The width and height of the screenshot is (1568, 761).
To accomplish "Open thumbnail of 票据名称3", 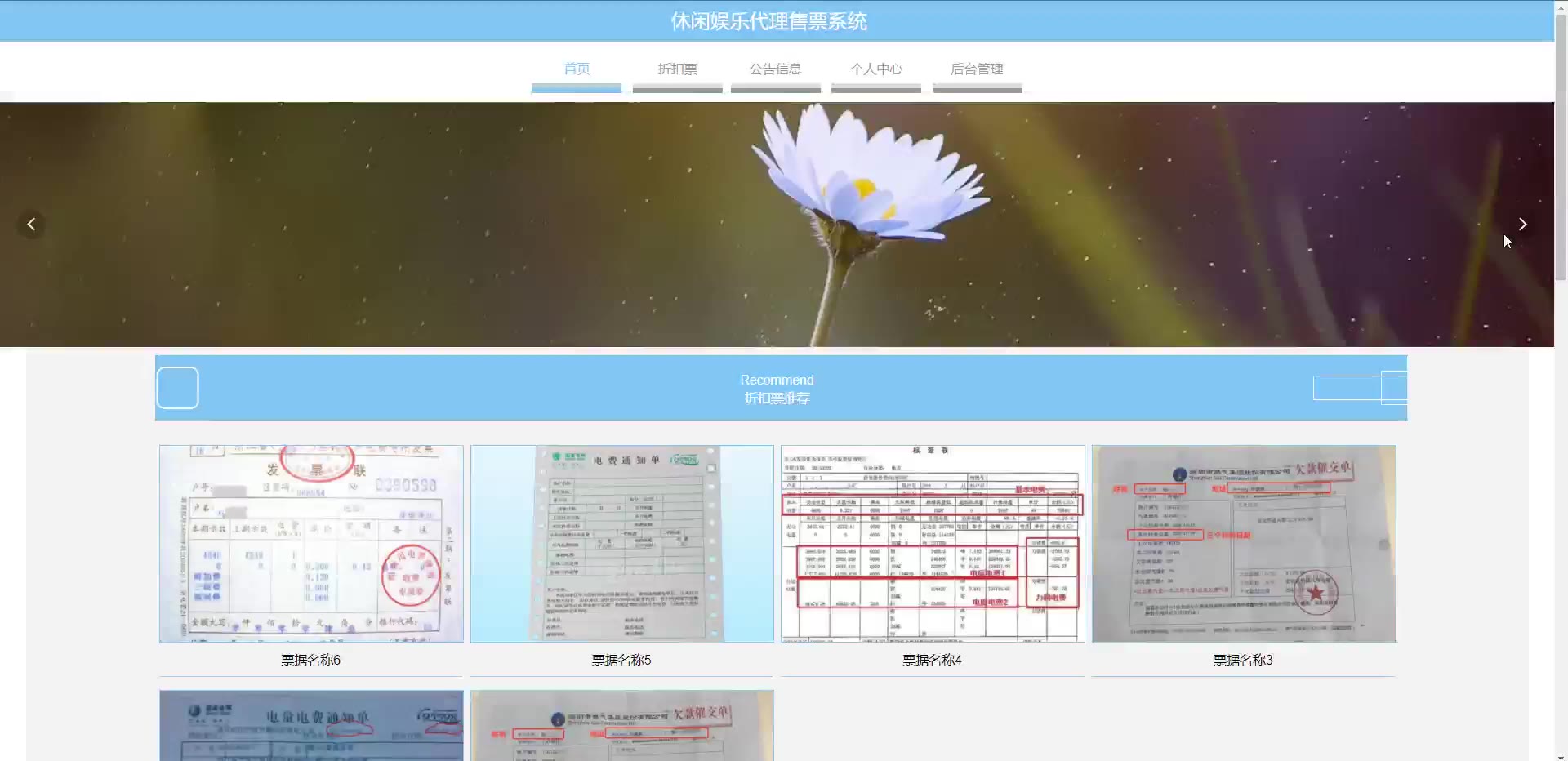I will (1244, 544).
